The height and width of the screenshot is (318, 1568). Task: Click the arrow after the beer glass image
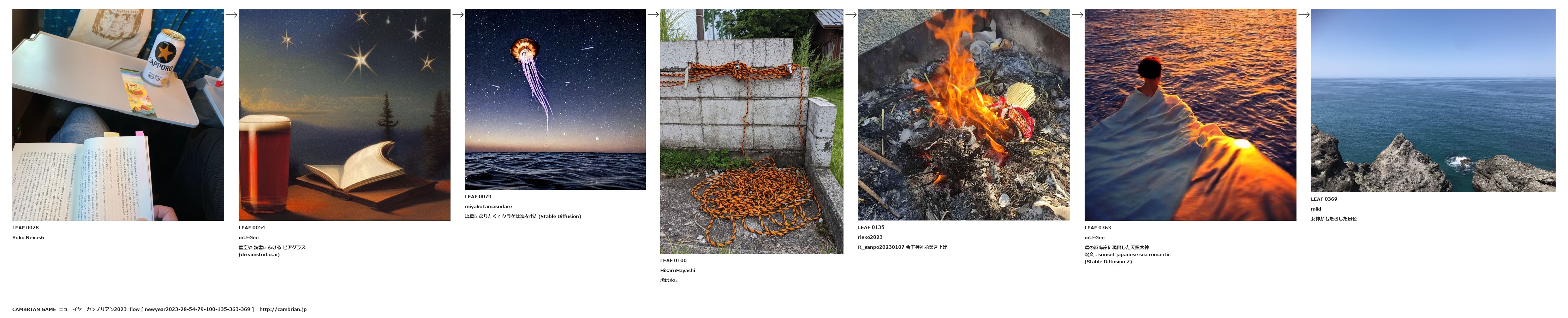[458, 14]
